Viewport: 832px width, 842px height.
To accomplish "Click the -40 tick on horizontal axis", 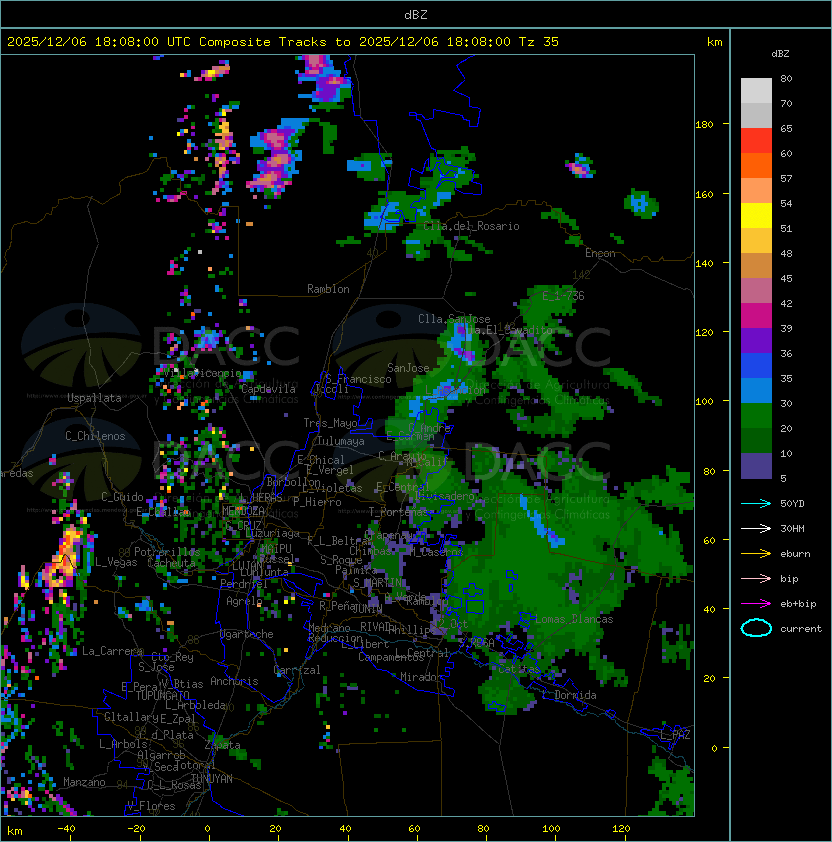I will [x=66, y=829].
